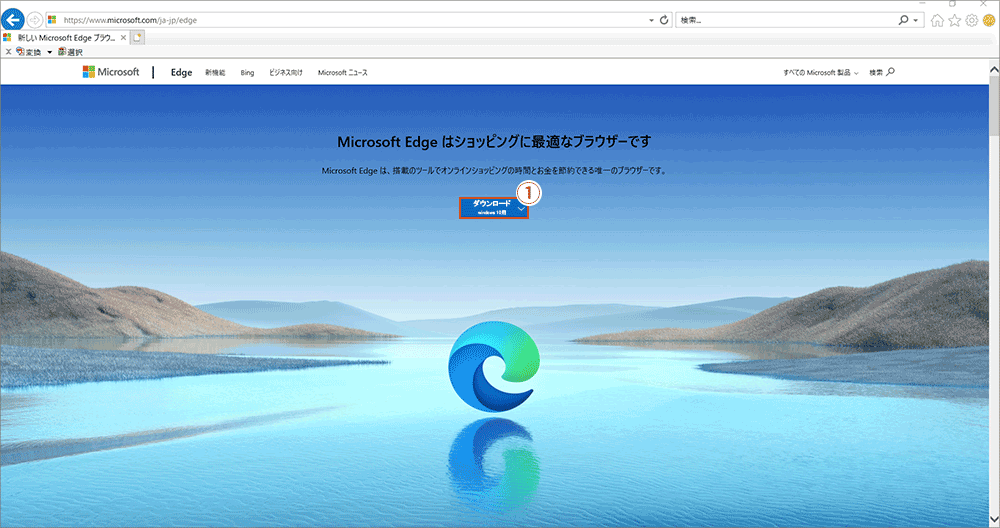Open the address bar autocomplete dropdown arrow

point(651,20)
